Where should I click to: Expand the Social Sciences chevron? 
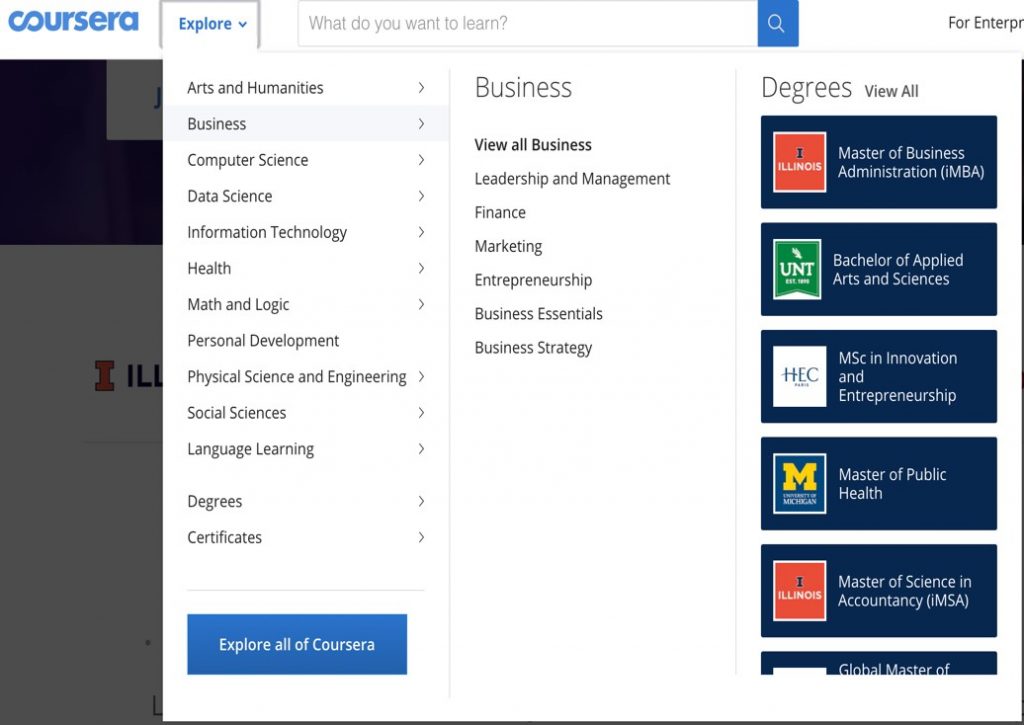[x=421, y=413]
